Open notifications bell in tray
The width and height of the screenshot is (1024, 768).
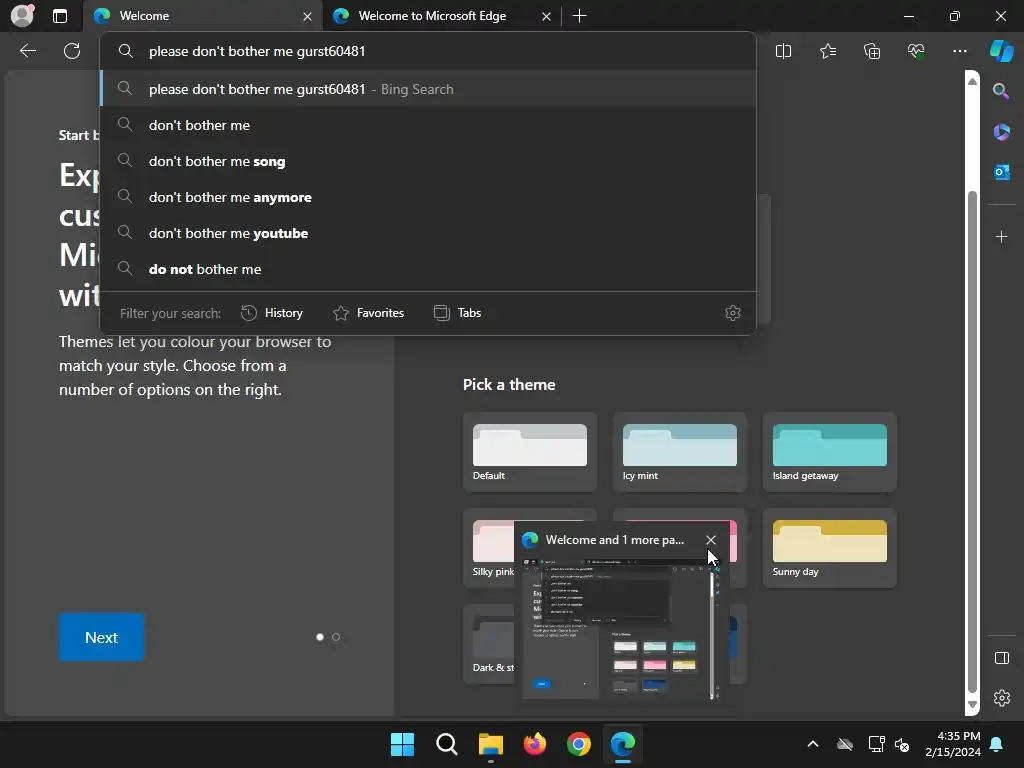(x=997, y=744)
